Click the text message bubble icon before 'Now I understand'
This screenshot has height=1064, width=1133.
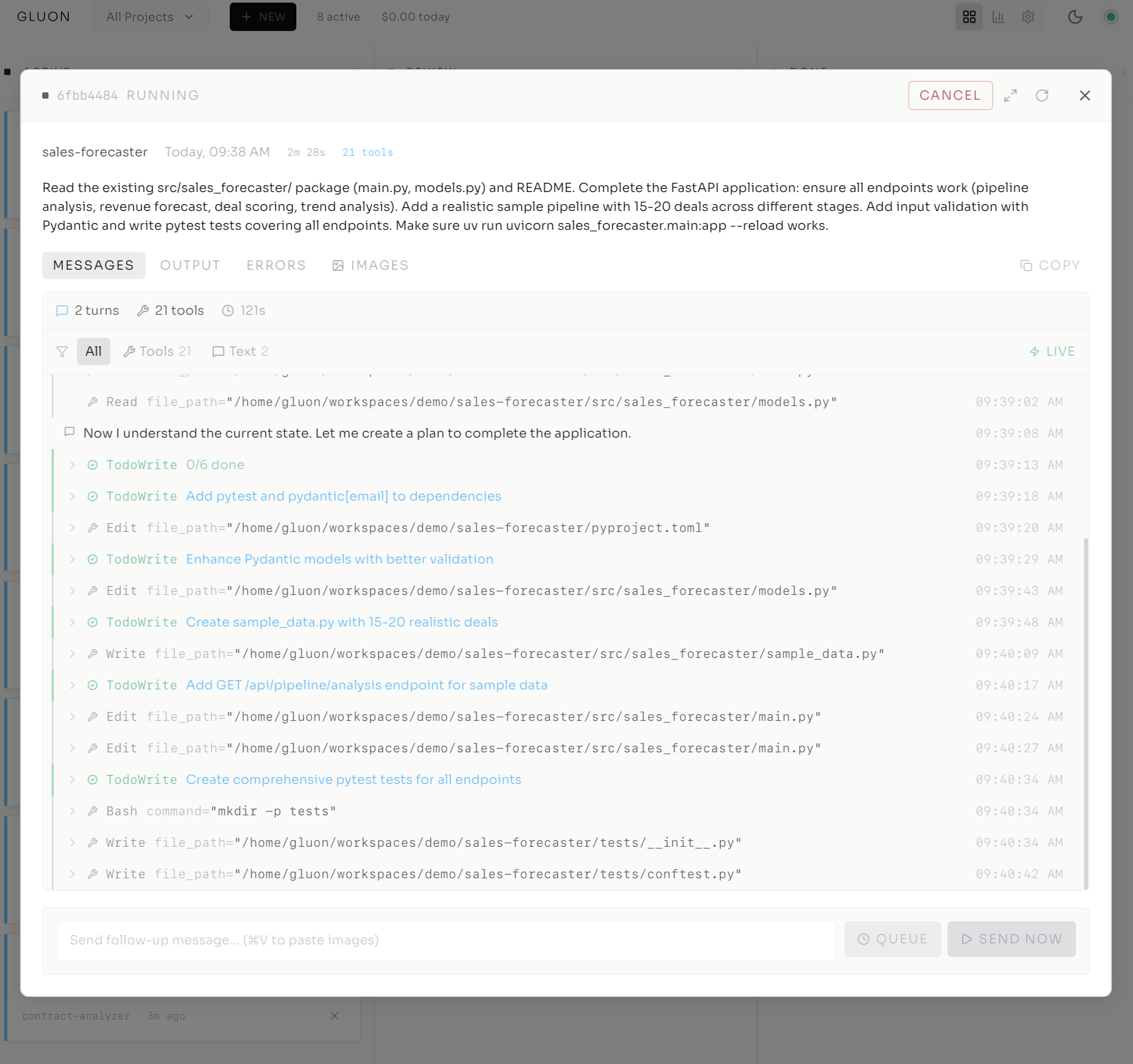tap(70, 432)
